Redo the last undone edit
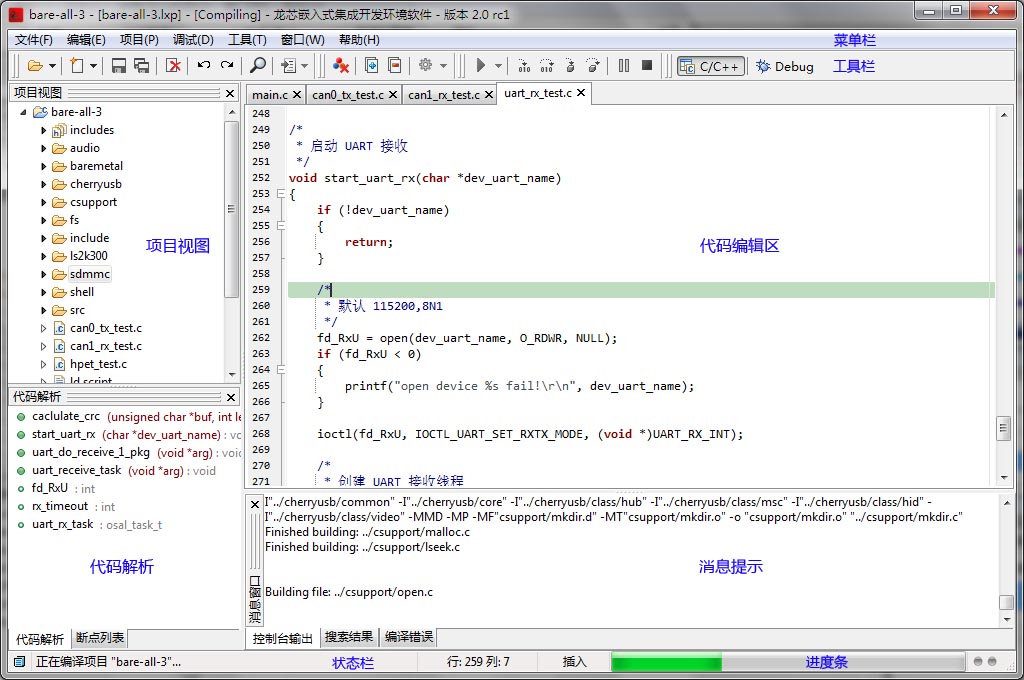Screen dimensions: 1024x680 [x=227, y=65]
